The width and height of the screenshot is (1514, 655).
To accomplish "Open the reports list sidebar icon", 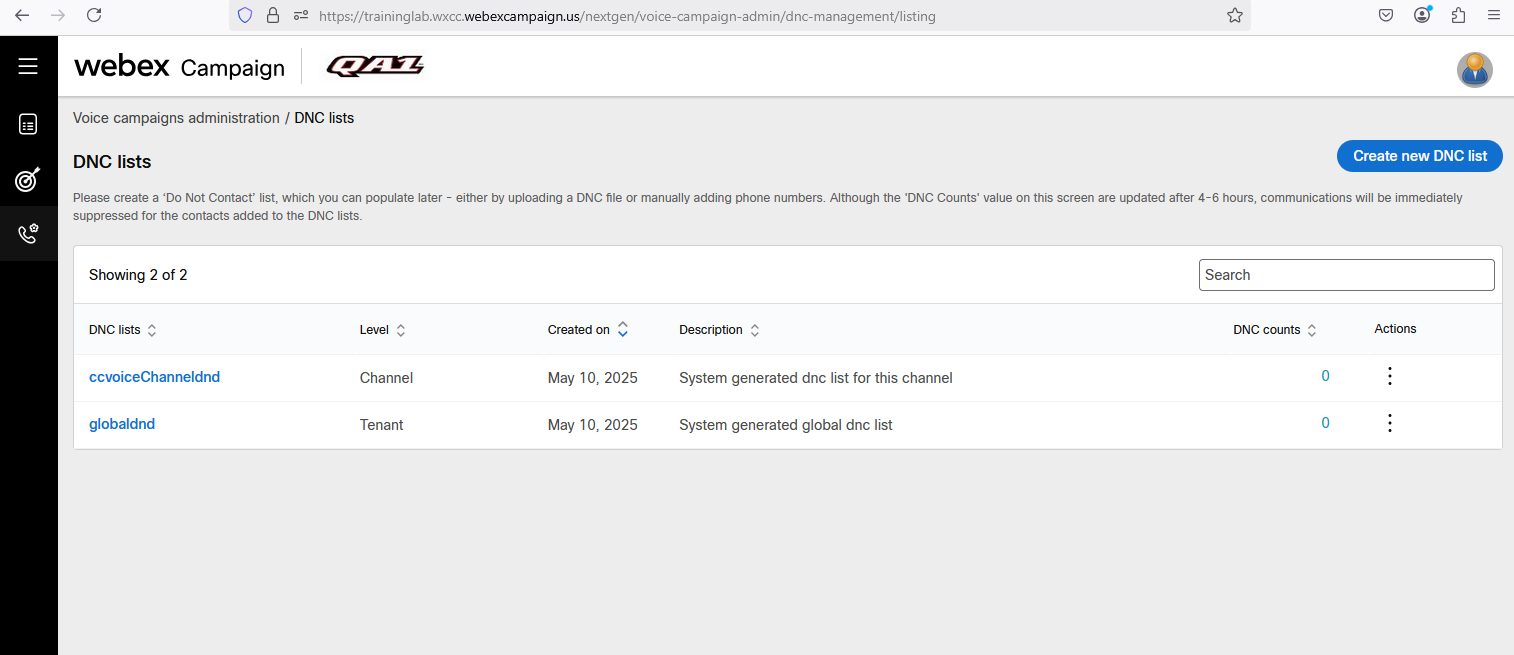I will (28, 124).
